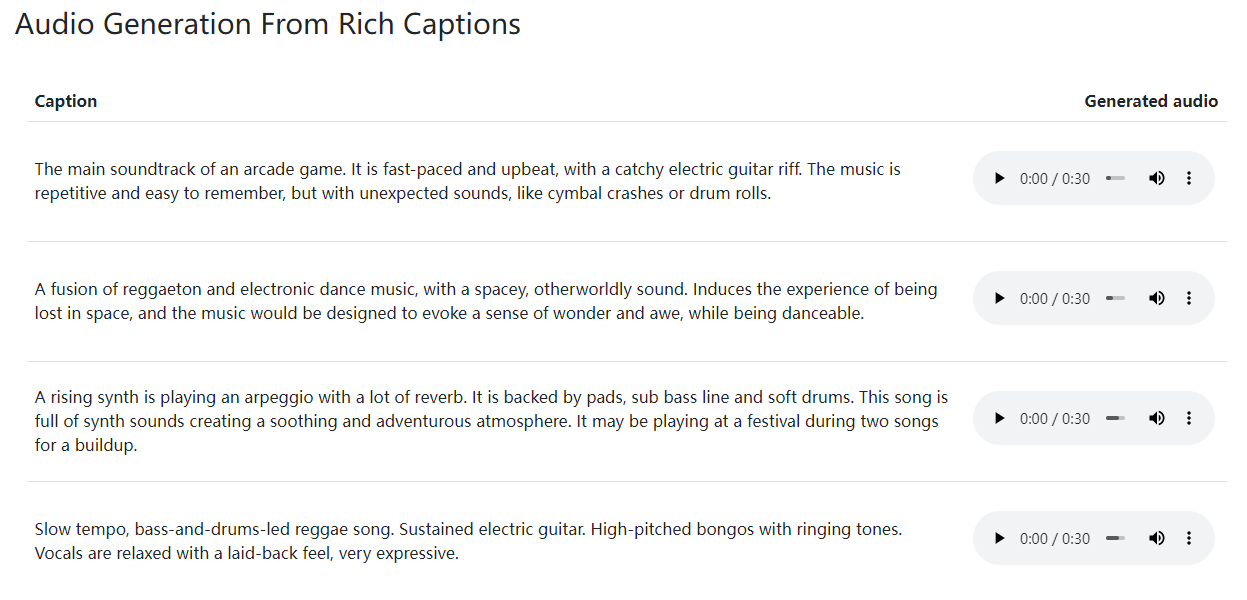Click the Audio Generation From Rich Captions heading

pyautogui.click(x=268, y=24)
